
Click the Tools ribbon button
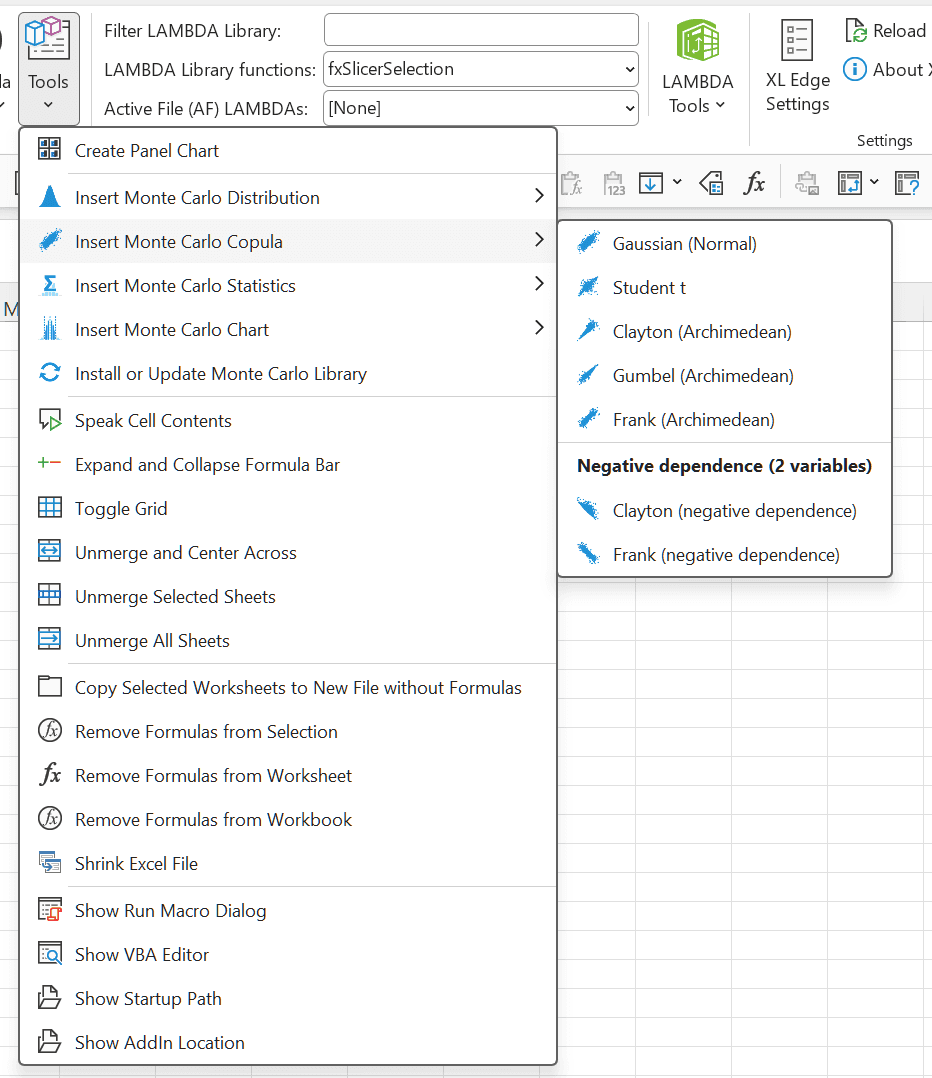pos(49,68)
